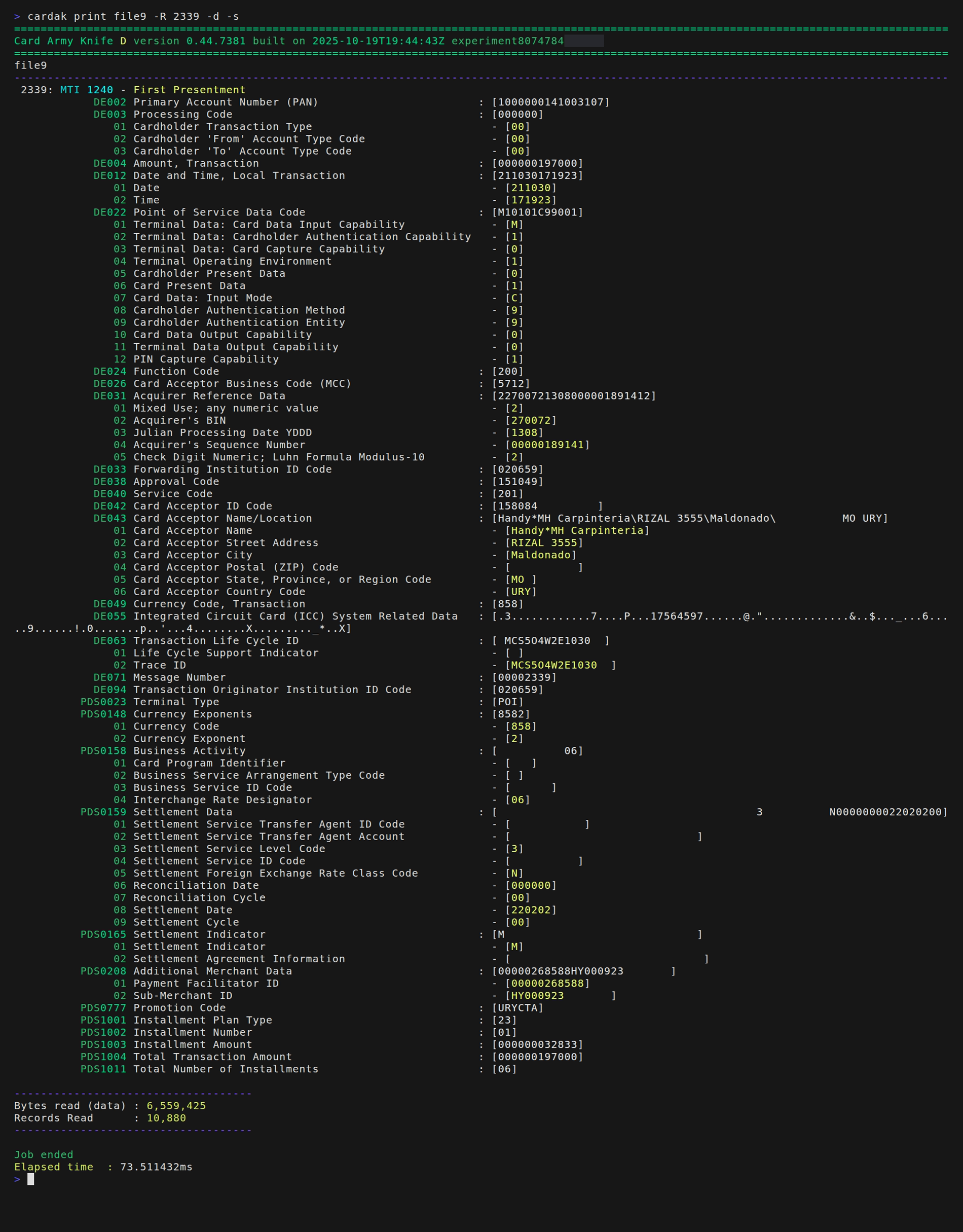
Task: Click the terminal cursor at the bottom prompt
Action: pos(30,1179)
